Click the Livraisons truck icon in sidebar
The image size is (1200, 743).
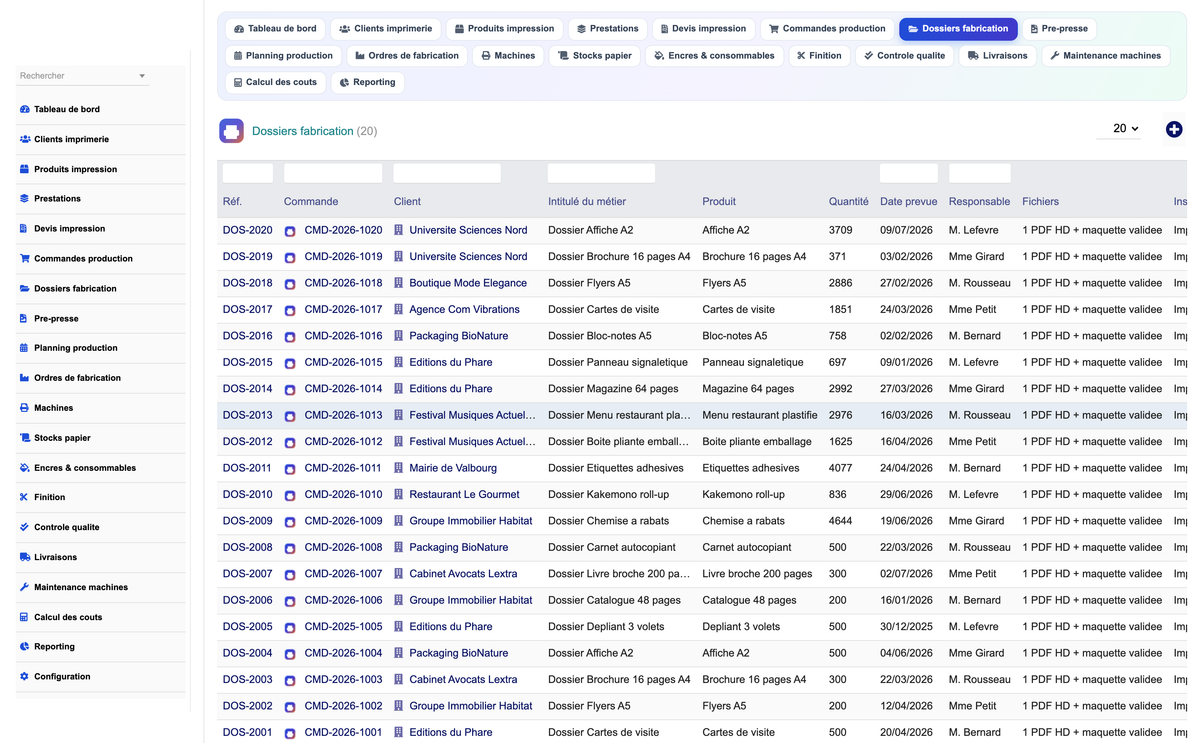pos(24,557)
